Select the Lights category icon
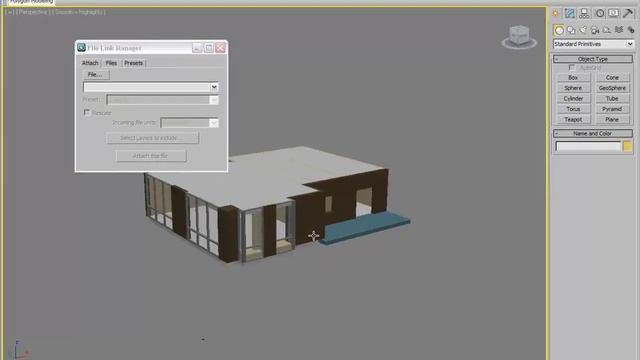640x360 pixels. 583,30
